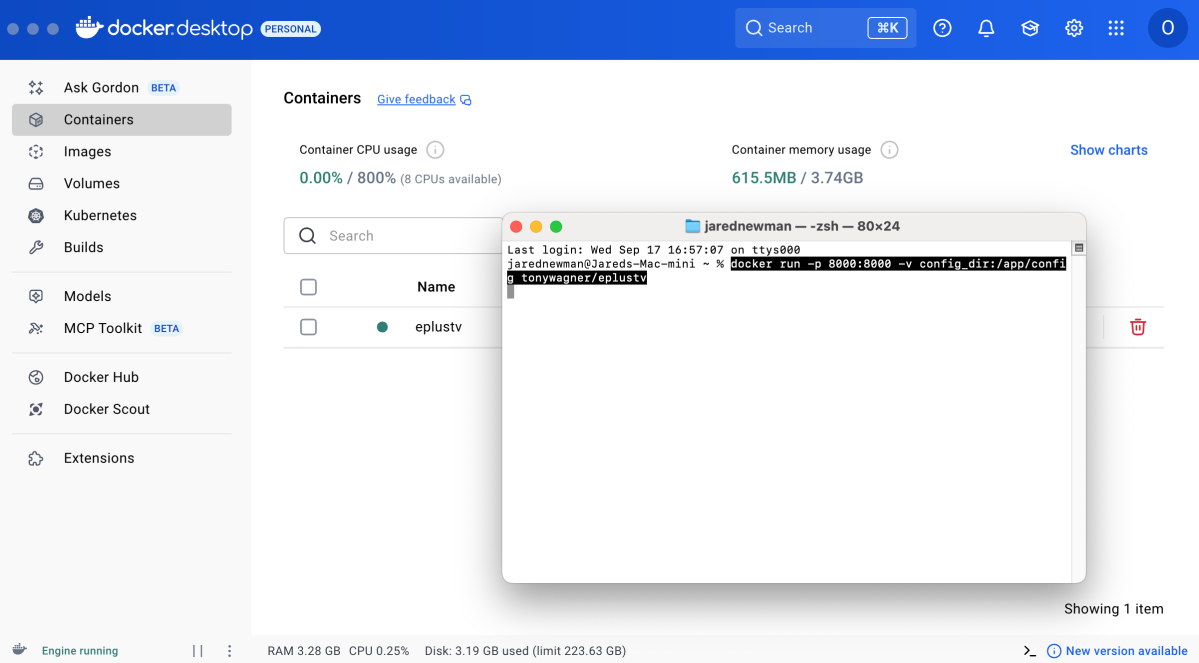Click the CPU 0.25% status text
This screenshot has width=1199, height=663.
point(379,651)
